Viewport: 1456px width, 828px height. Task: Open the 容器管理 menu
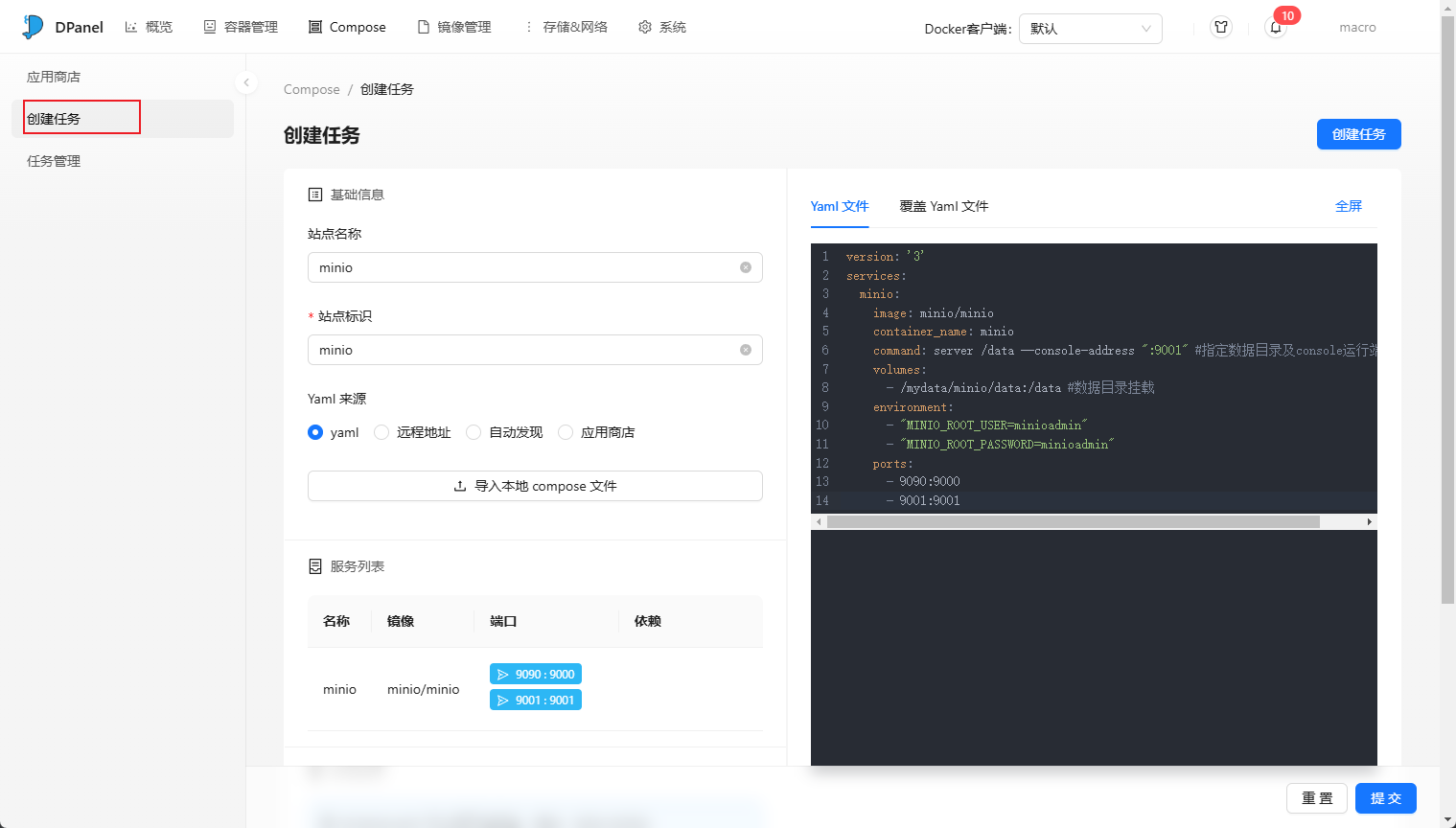(x=241, y=27)
